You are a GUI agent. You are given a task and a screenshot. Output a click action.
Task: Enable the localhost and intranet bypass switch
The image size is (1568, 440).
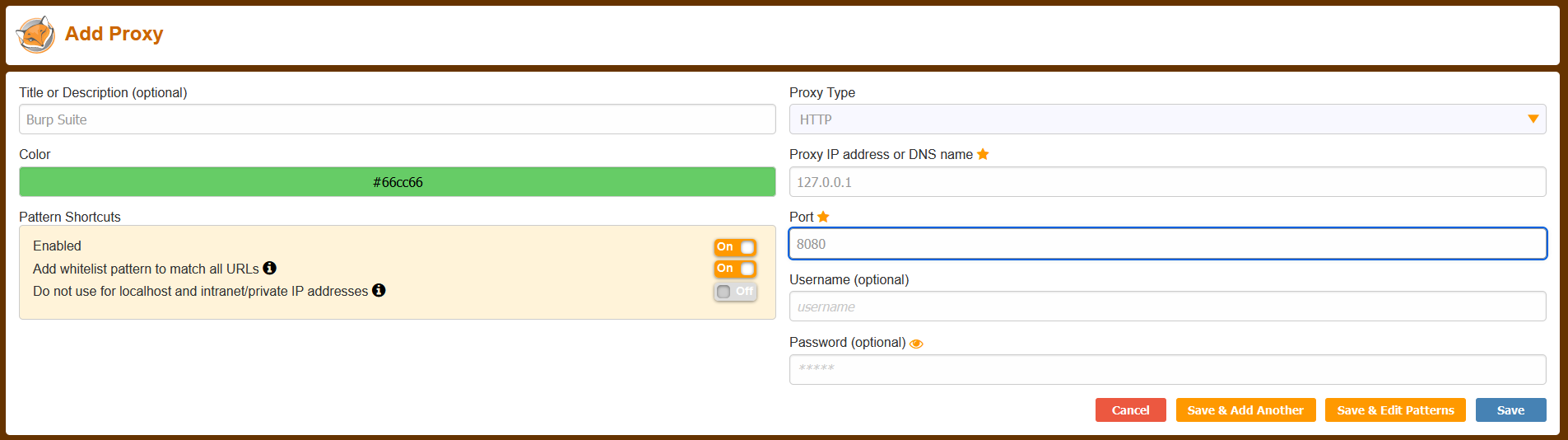(735, 292)
